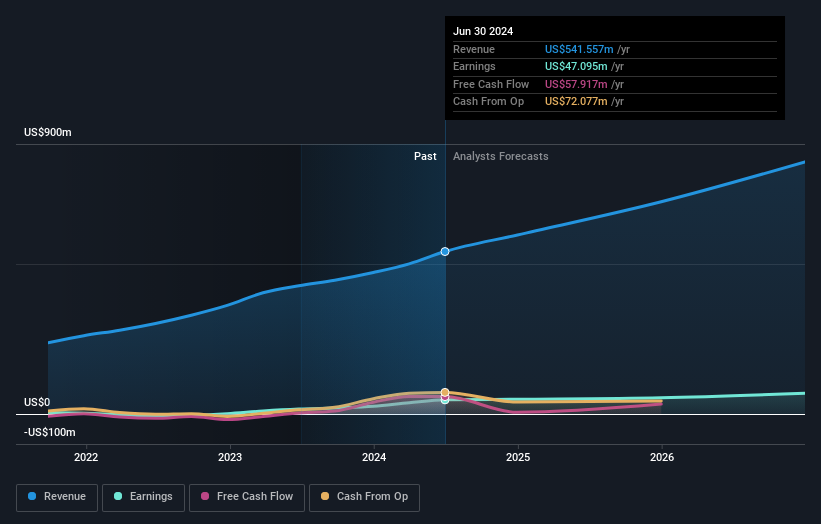
Task: Click the Revenue row label in tooltip
Action: (x=474, y=49)
